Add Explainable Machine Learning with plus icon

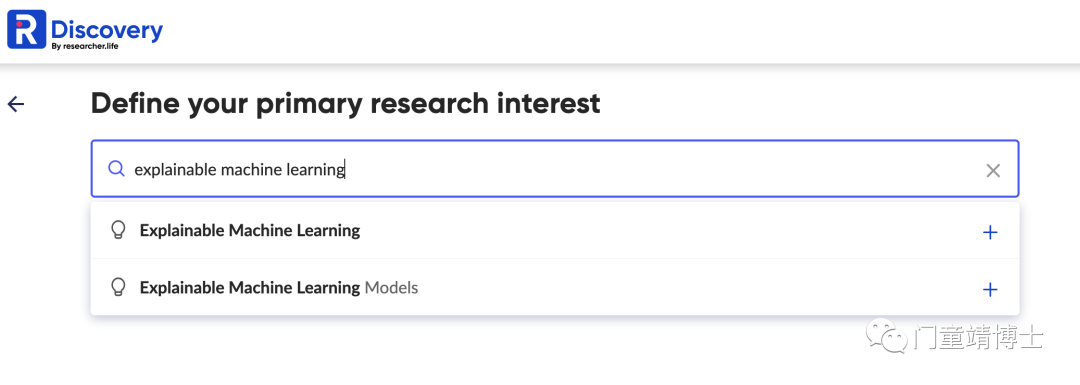point(990,233)
